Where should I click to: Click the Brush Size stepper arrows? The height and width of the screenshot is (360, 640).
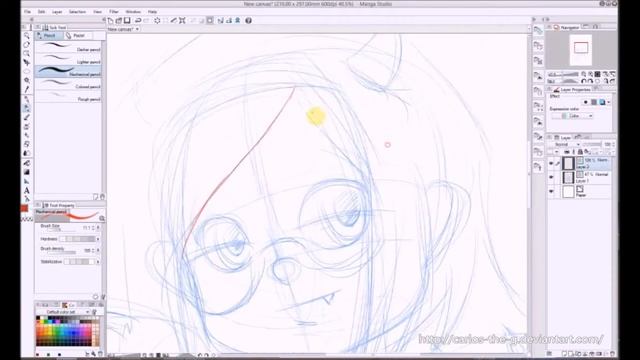(93, 228)
